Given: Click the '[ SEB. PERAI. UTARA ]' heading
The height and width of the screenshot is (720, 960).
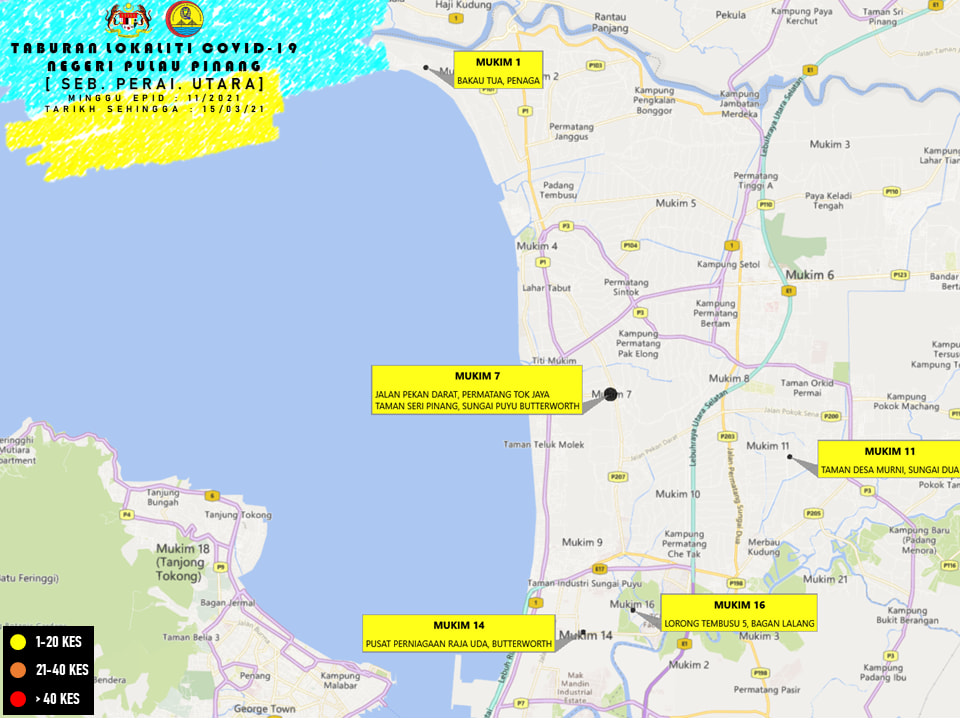Looking at the screenshot, I should coord(154,83).
